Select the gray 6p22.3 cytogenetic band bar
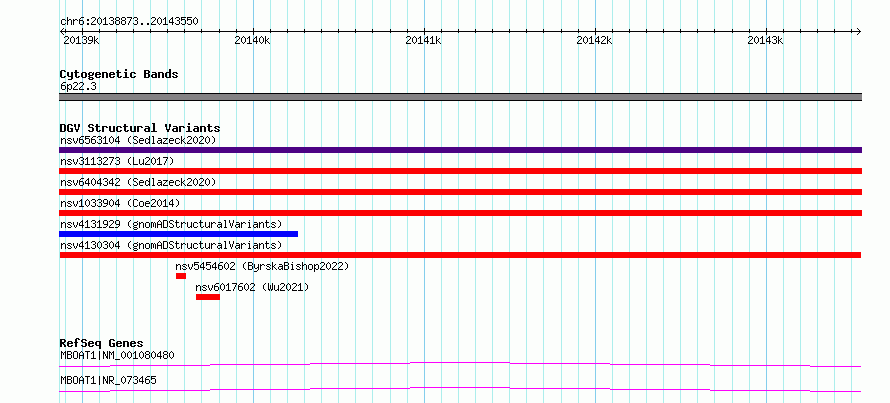The height and width of the screenshot is (403, 890). [x=460, y=97]
